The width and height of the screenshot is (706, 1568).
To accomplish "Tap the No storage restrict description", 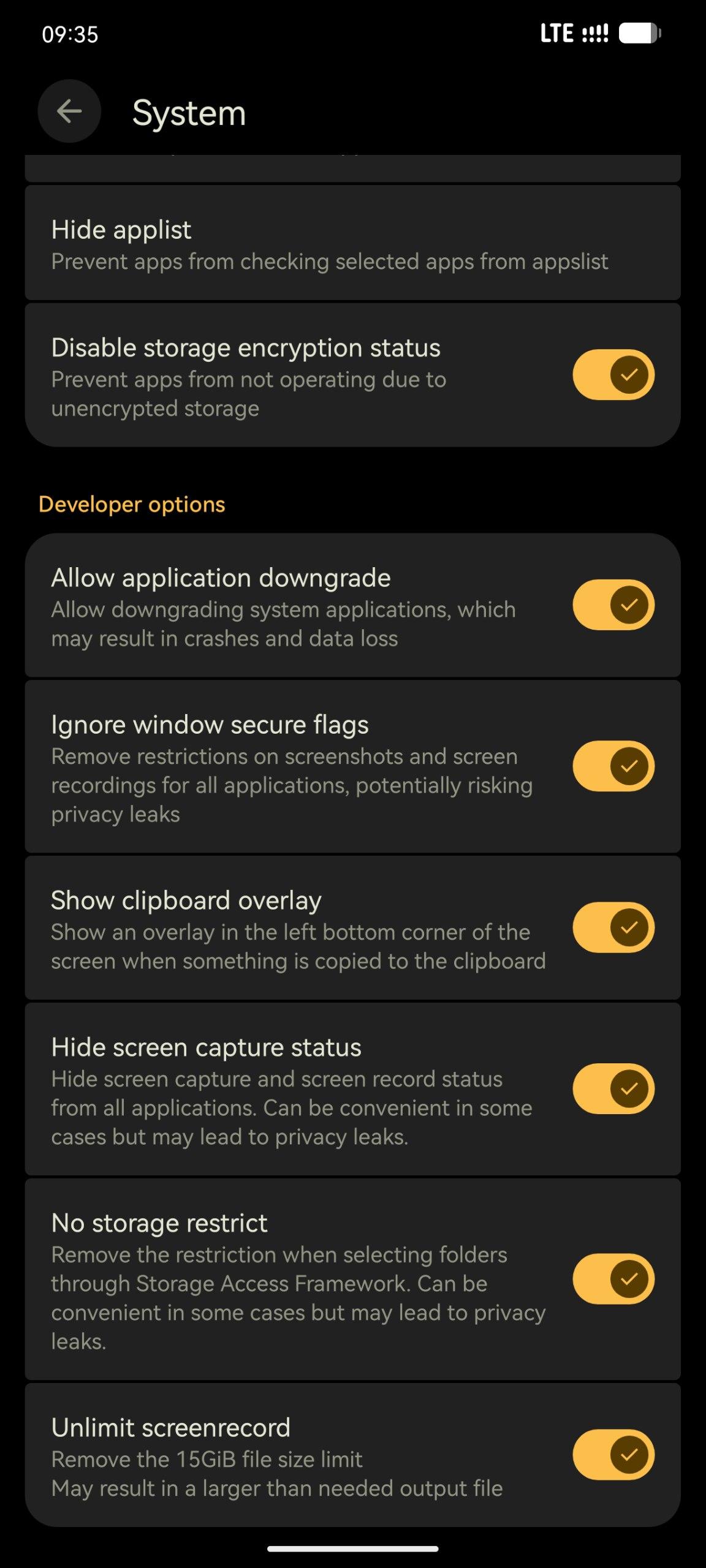I will (298, 1298).
